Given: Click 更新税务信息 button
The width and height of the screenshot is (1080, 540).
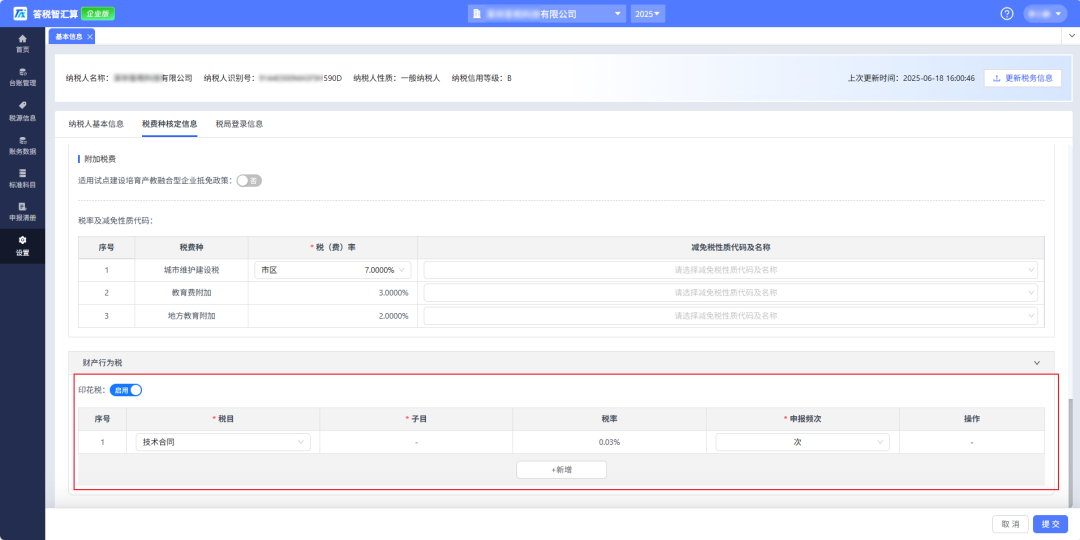Looking at the screenshot, I should [1023, 79].
